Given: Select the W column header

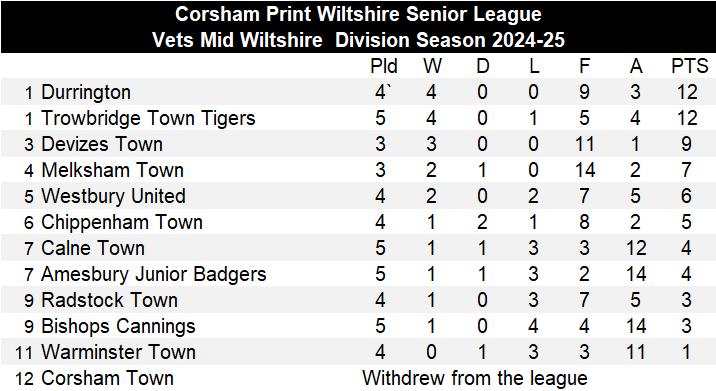Looking at the screenshot, I should coord(432,66).
